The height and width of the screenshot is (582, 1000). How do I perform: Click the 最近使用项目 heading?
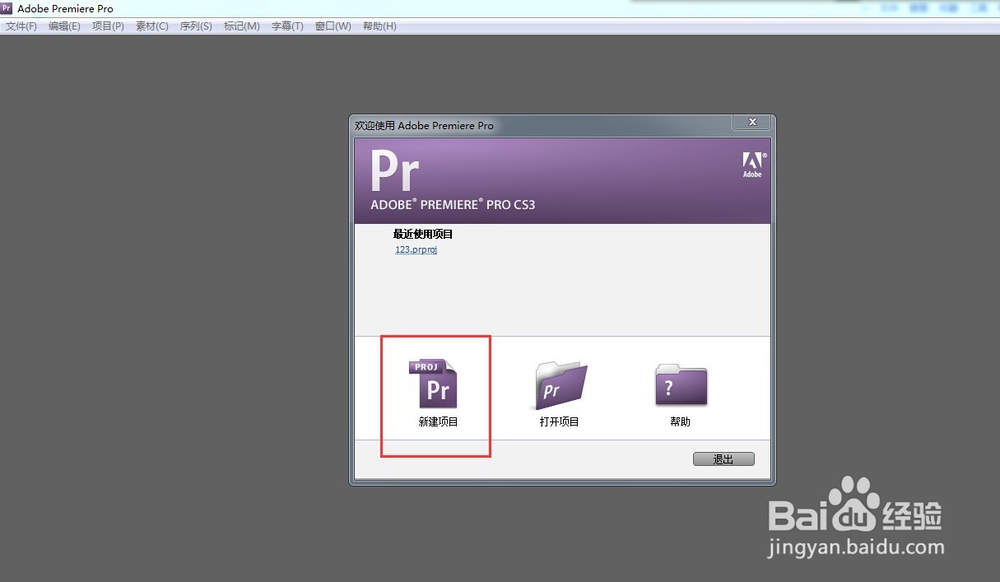(423, 234)
